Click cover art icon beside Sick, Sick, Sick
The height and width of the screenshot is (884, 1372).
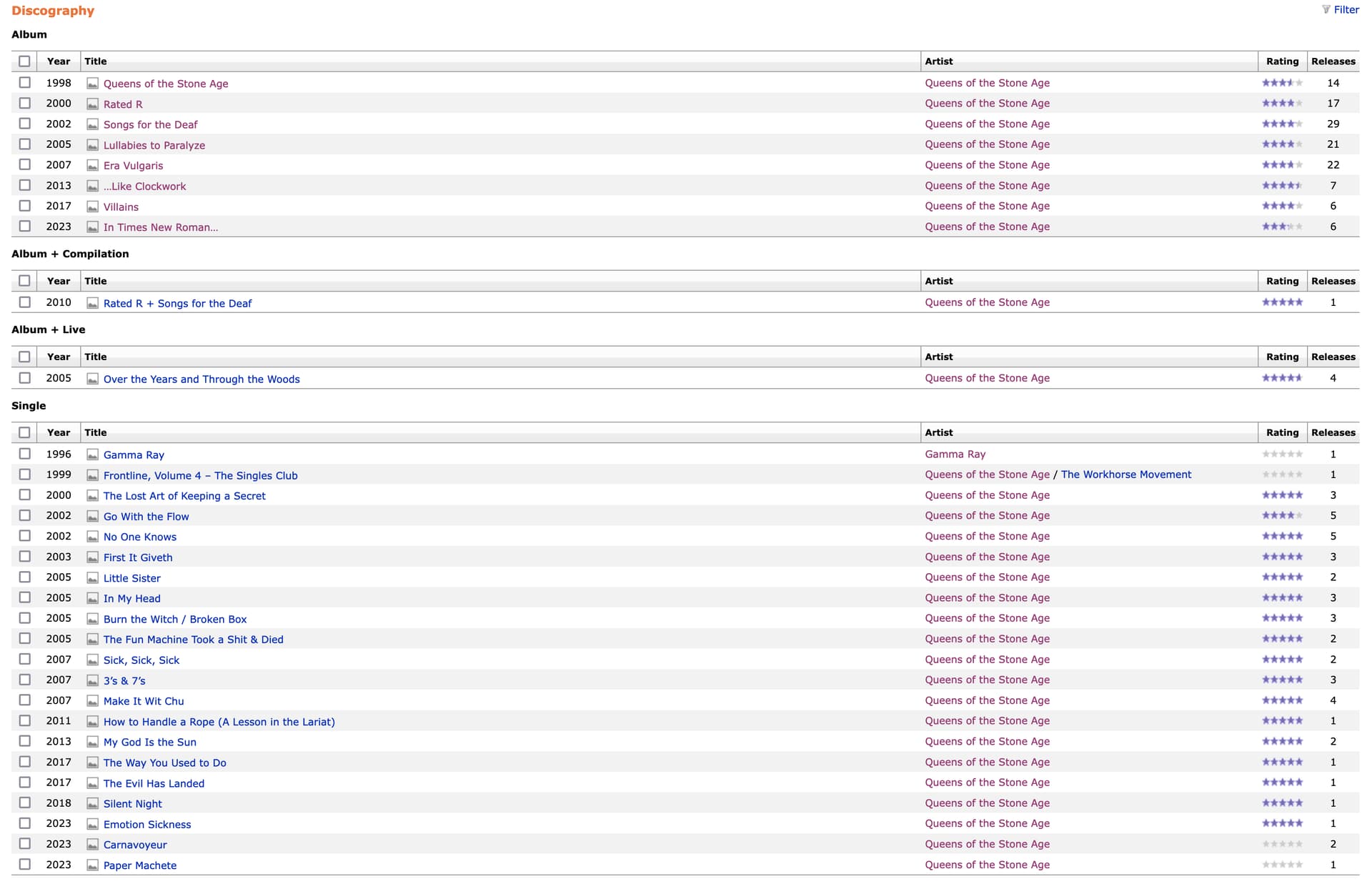click(x=92, y=660)
